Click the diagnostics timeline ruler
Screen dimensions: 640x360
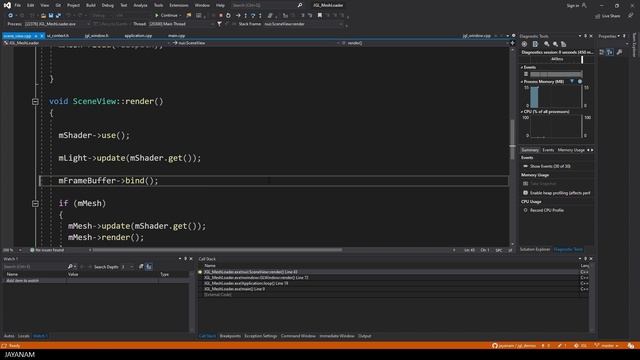point(557,59)
